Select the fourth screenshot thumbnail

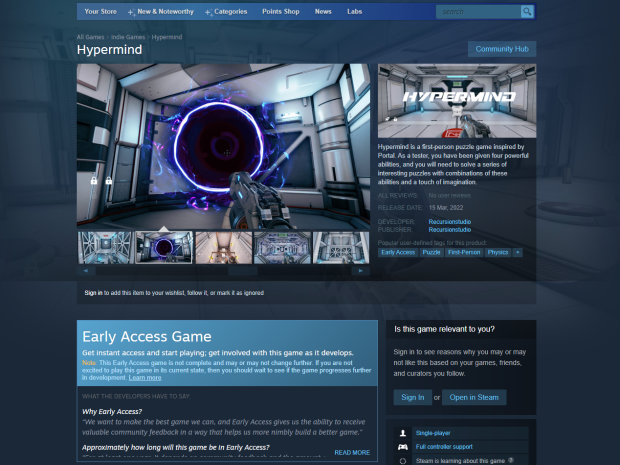pyautogui.click(x=282, y=248)
